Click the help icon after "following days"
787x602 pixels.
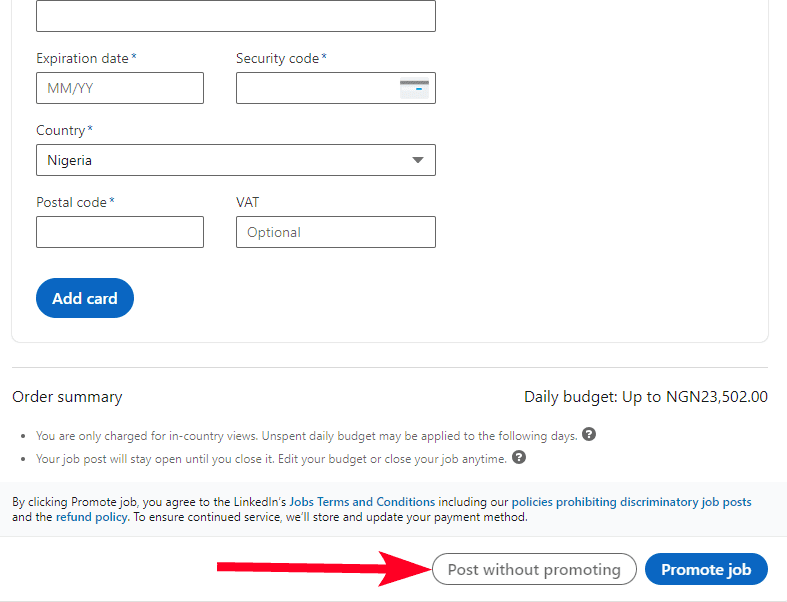click(590, 435)
